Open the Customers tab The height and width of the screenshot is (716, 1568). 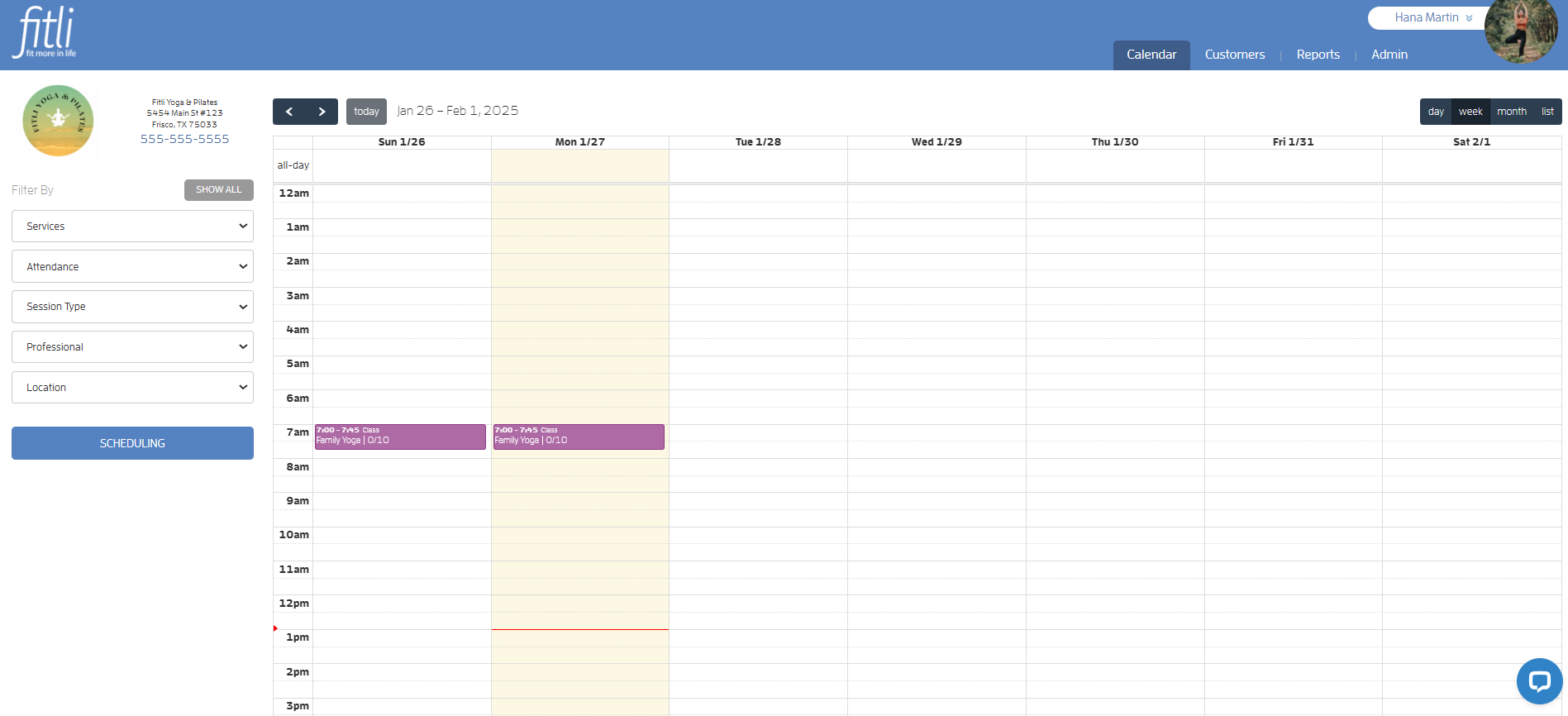click(1235, 55)
